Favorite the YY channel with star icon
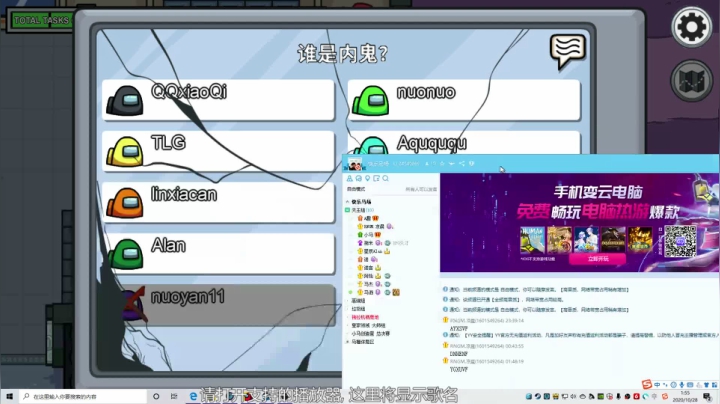Image resolution: width=720 pixels, height=404 pixels. point(442,163)
